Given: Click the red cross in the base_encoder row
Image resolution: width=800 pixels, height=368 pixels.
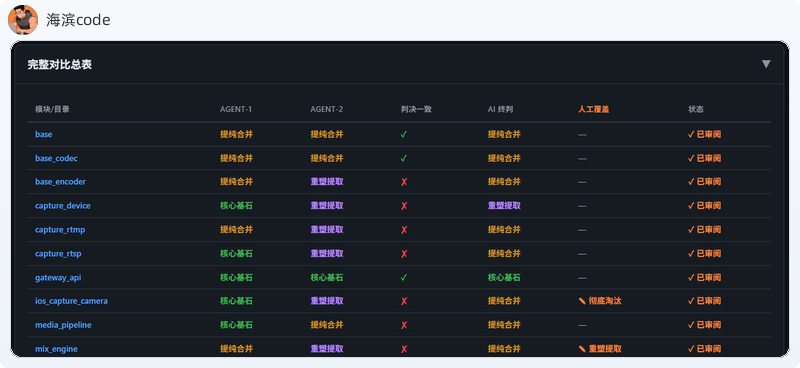Looking at the screenshot, I should pyautogui.click(x=404, y=182).
